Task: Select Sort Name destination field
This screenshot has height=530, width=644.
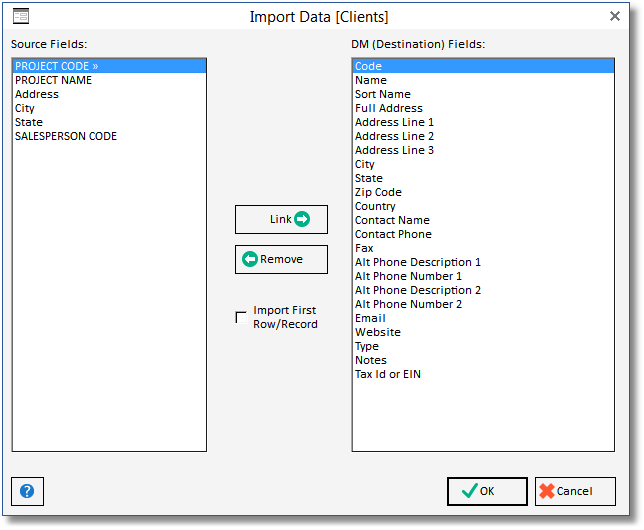Action: [483, 94]
